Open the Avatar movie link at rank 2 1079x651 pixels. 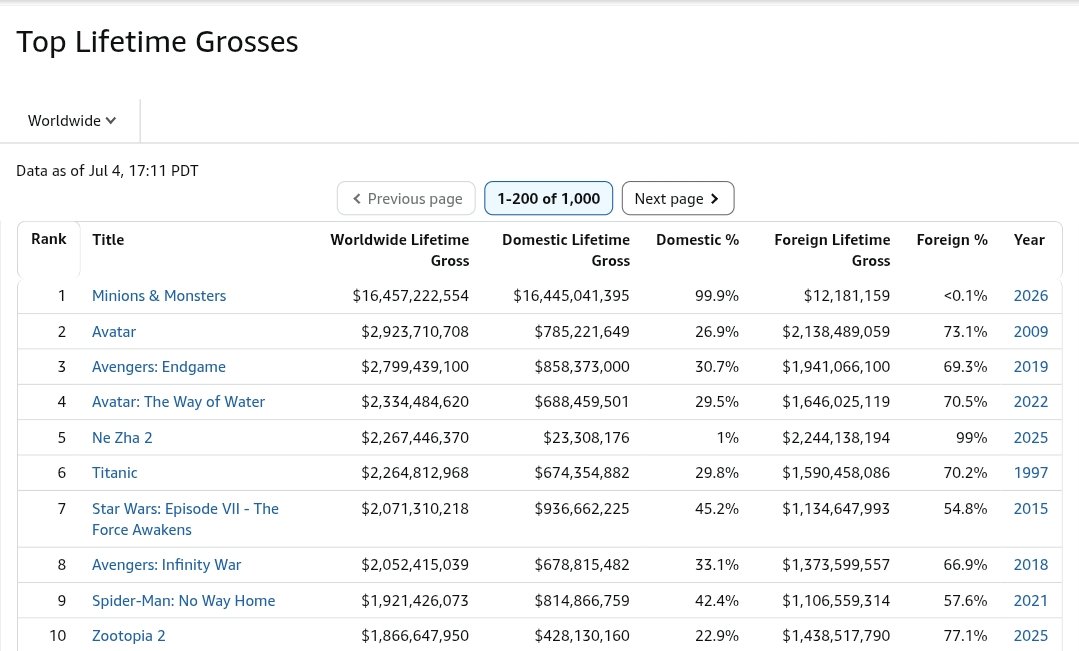tap(114, 331)
